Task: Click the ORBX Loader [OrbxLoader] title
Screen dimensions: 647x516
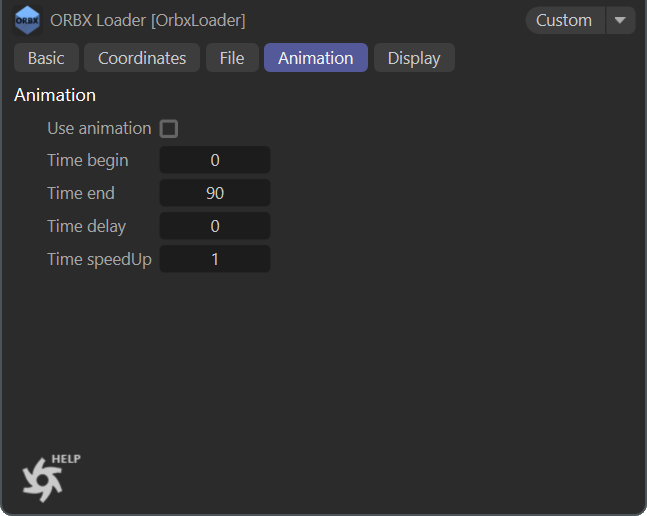Action: pos(148,20)
